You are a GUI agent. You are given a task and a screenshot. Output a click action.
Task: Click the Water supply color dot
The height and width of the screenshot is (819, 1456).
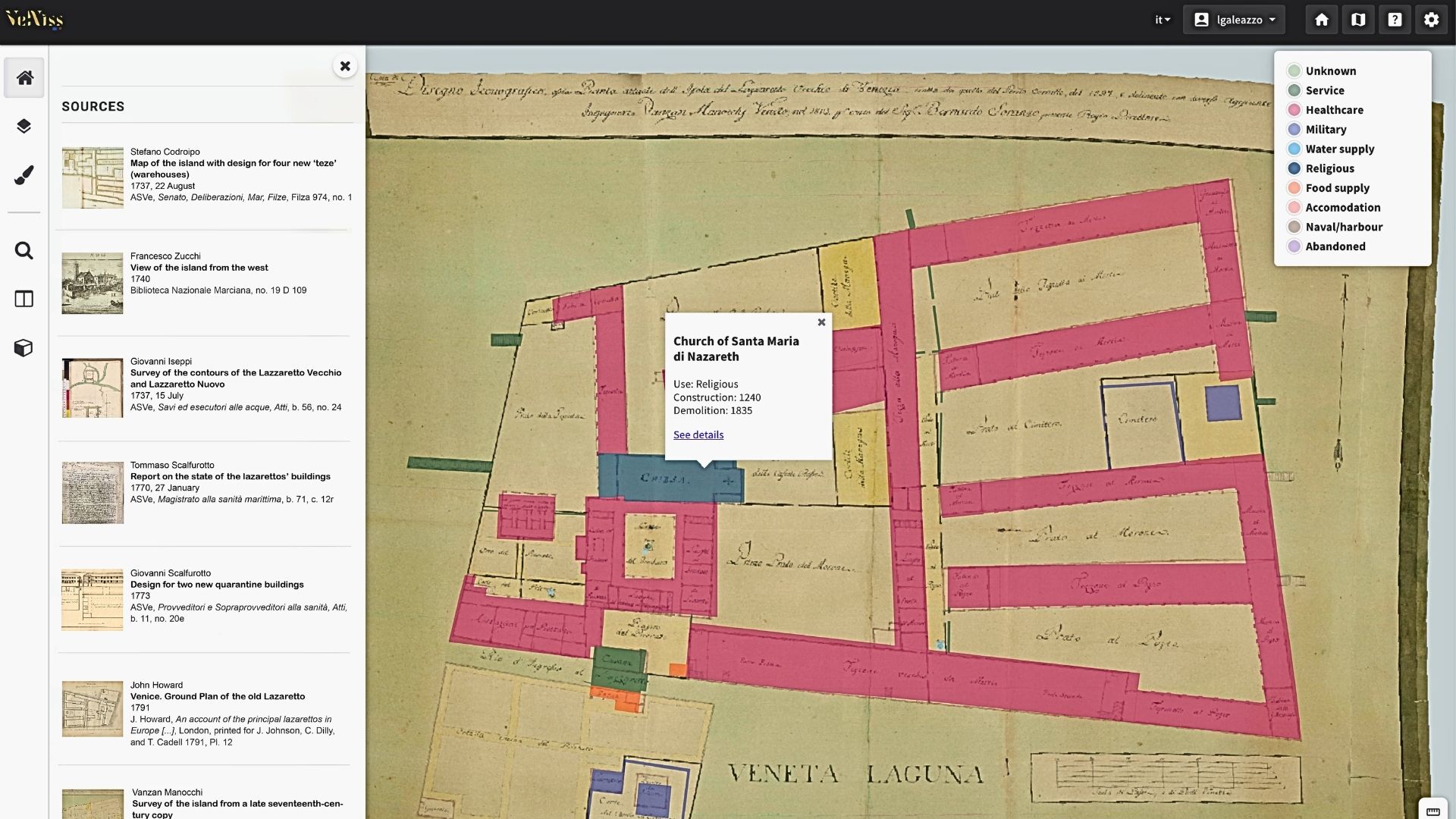click(x=1293, y=149)
